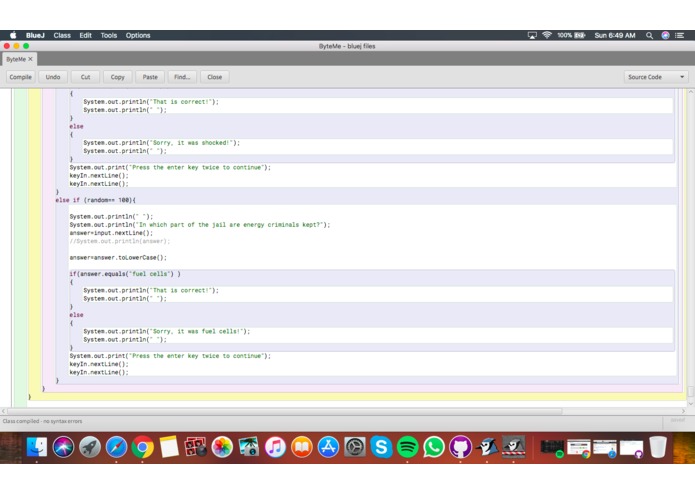695x494 pixels.
Task: Open the Apple menu
Action: point(13,35)
